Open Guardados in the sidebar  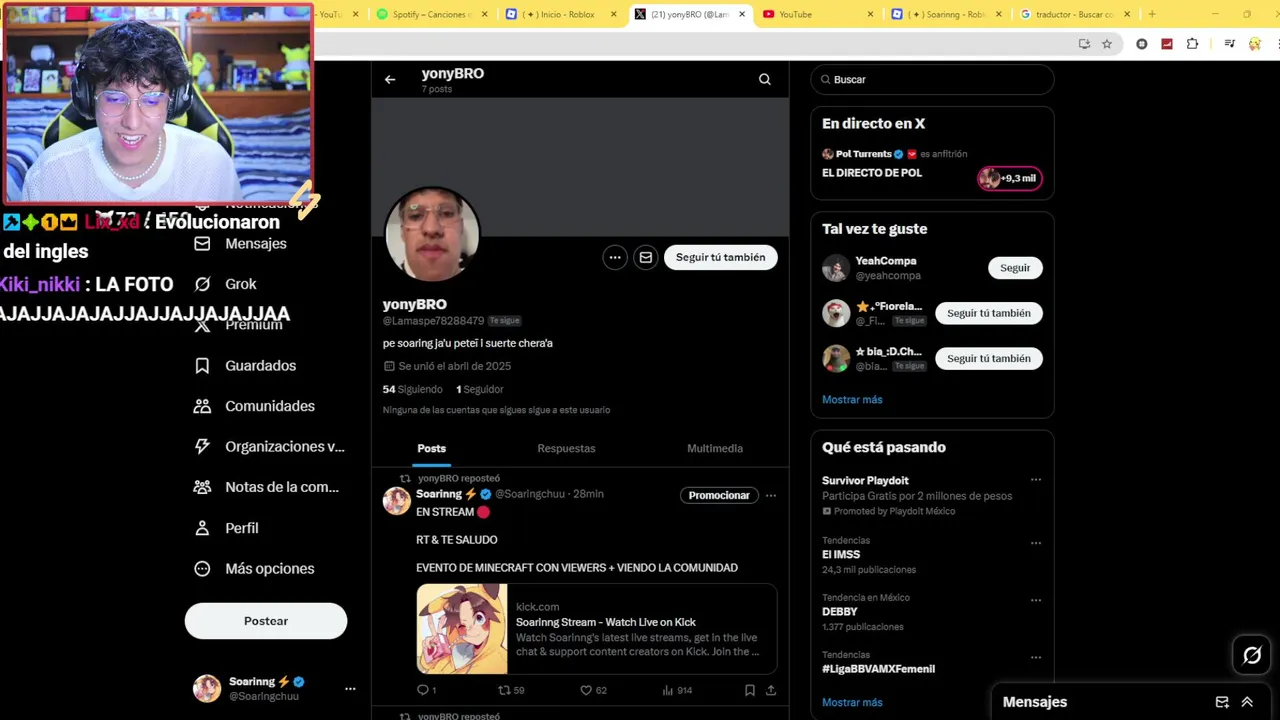click(246, 365)
